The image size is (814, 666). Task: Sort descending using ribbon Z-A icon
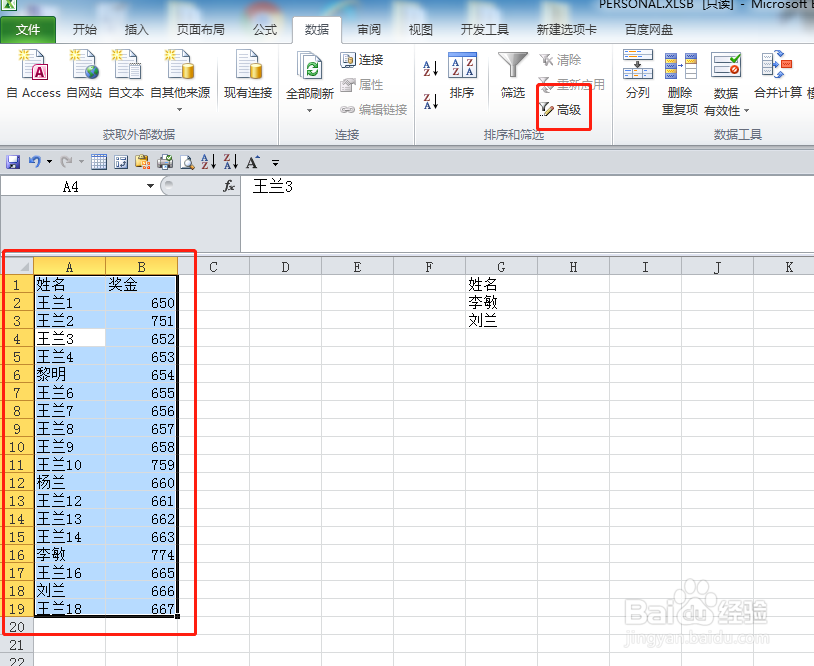click(x=430, y=101)
